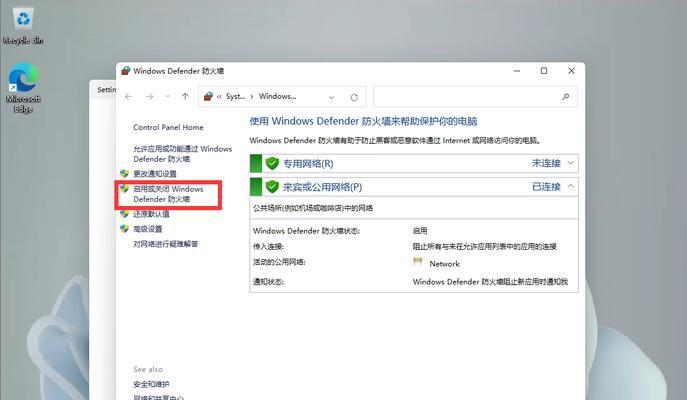Click 通知状态 label text

[268, 282]
